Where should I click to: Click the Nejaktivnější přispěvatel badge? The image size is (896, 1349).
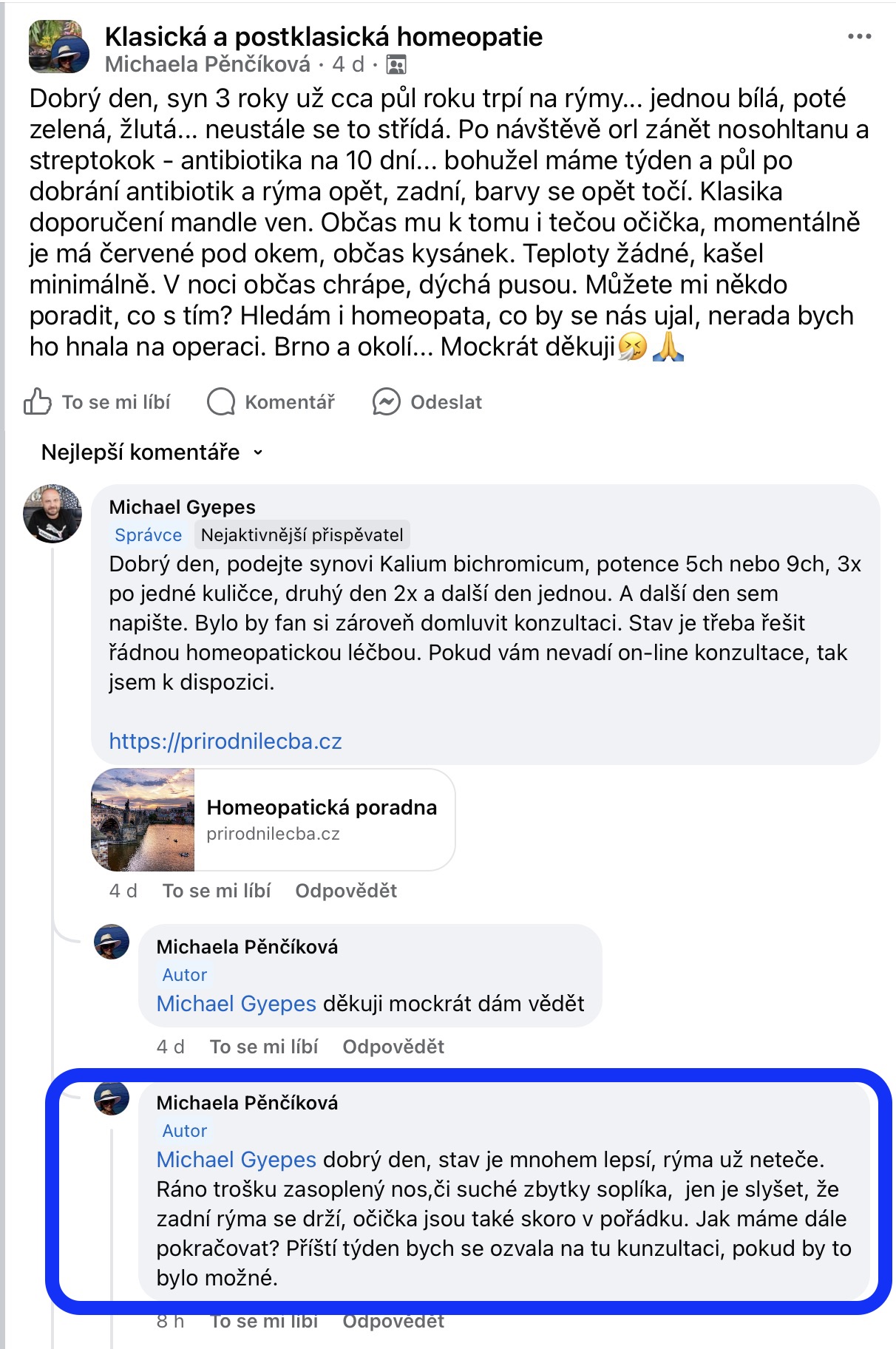tap(302, 535)
